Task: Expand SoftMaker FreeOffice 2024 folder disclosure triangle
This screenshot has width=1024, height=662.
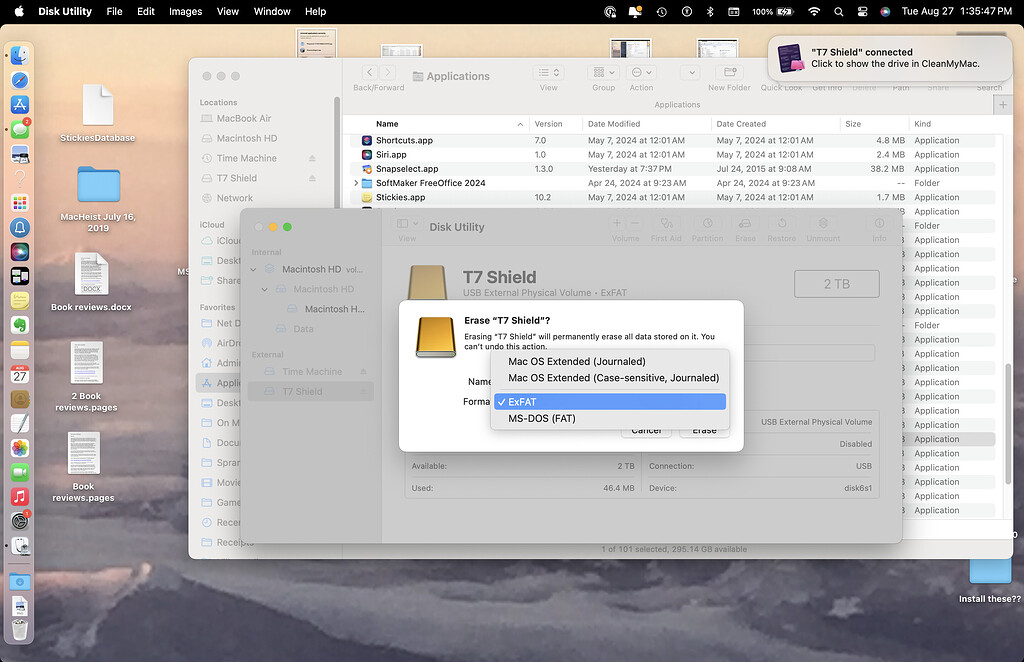Action: [x=356, y=183]
